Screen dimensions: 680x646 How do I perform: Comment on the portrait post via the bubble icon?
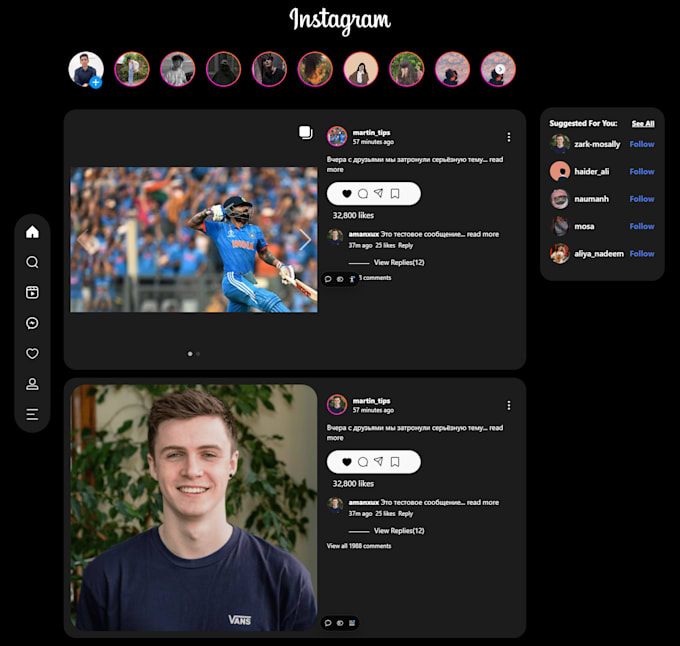(x=363, y=462)
